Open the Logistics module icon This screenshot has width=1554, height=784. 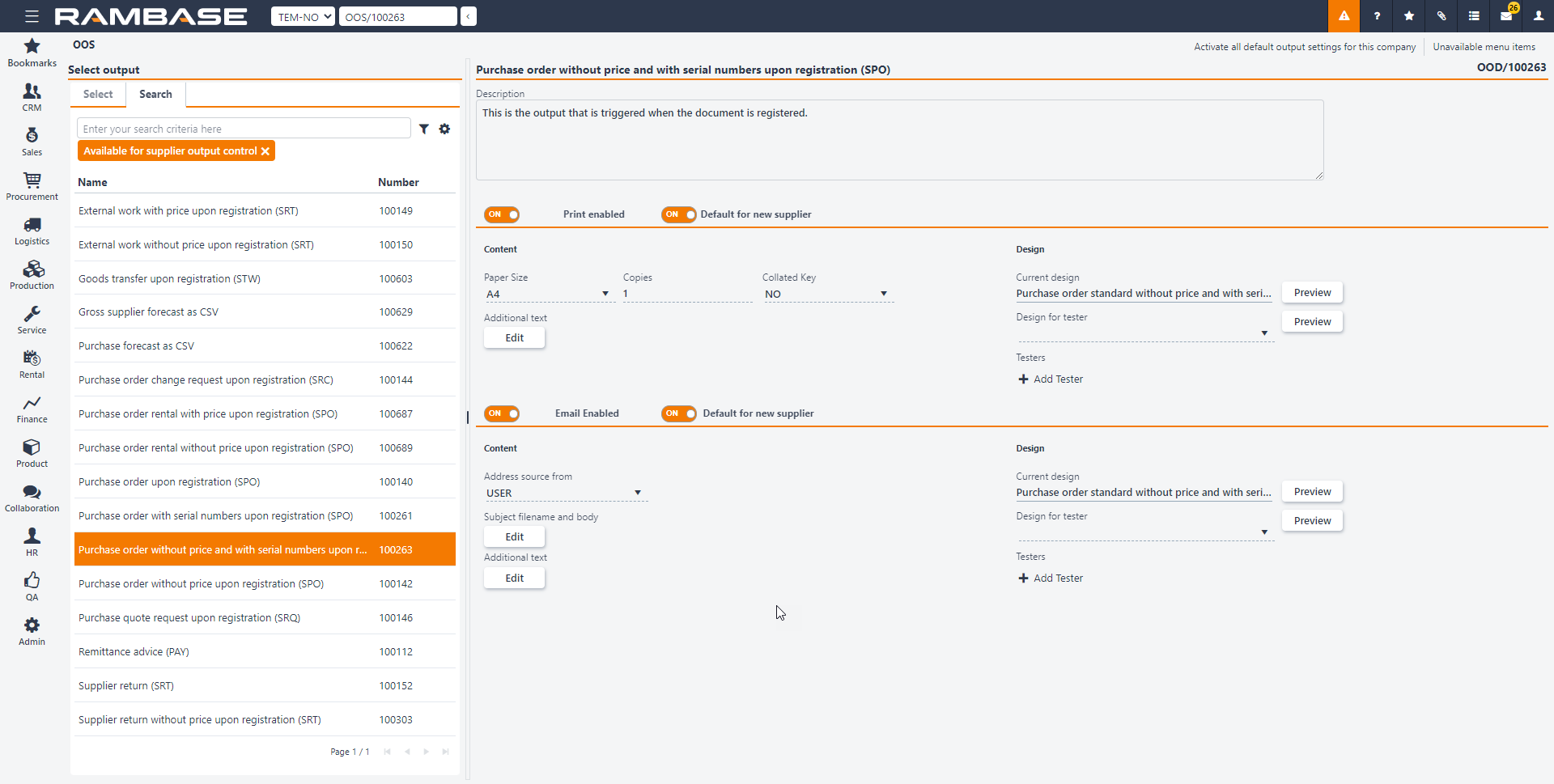tap(32, 230)
